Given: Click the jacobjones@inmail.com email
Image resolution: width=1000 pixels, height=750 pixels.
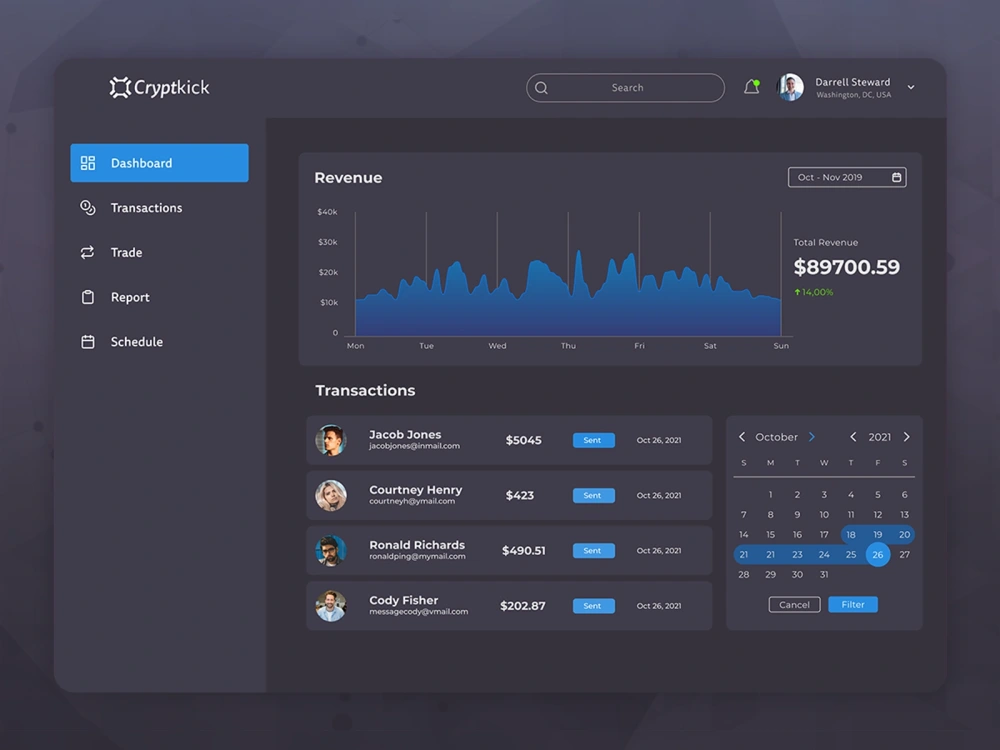Looking at the screenshot, I should pyautogui.click(x=415, y=446).
